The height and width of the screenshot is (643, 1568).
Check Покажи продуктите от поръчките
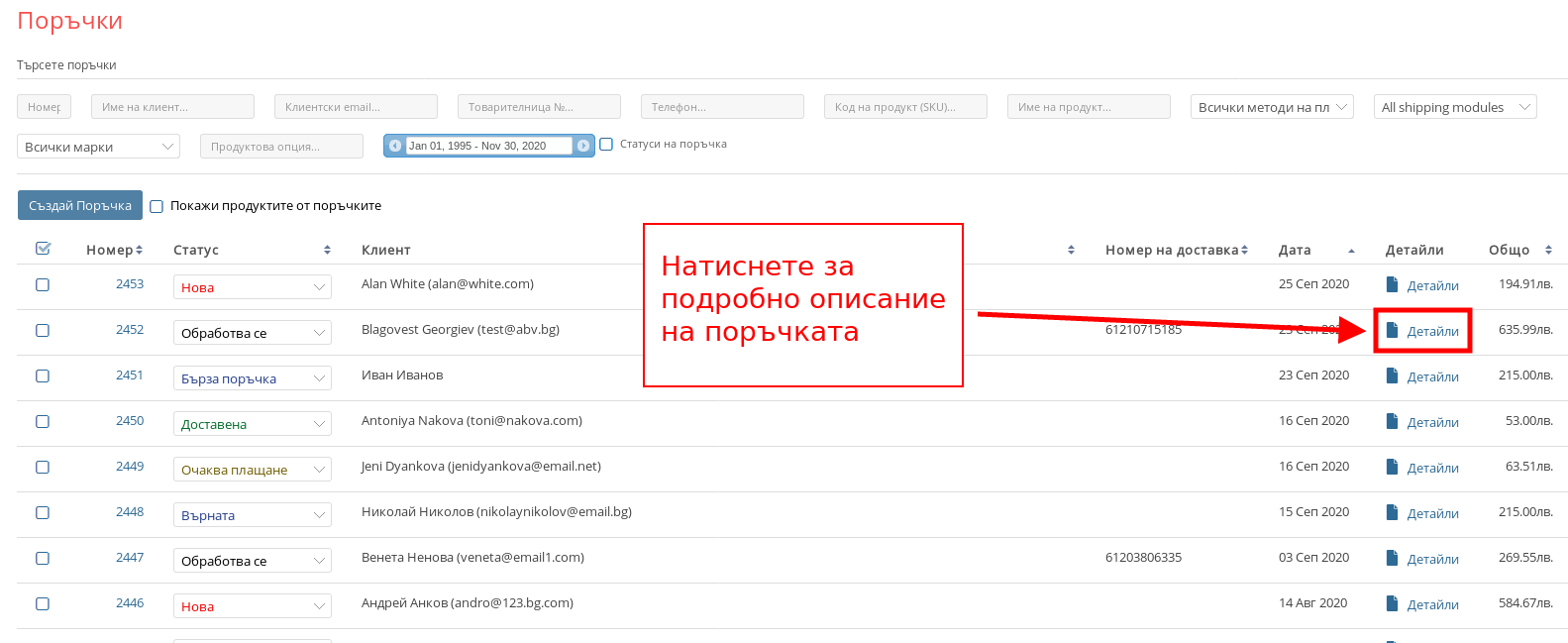pos(157,206)
